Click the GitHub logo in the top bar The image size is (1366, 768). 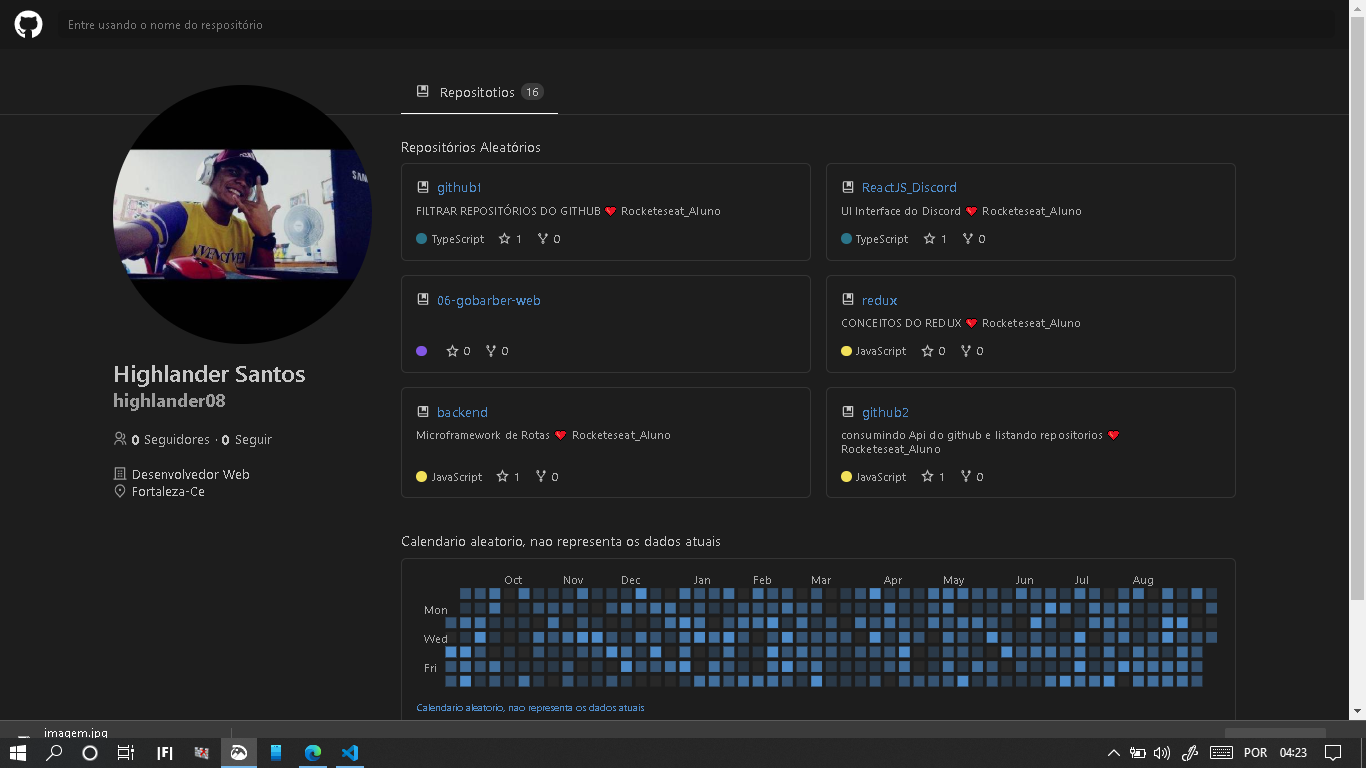[27, 23]
